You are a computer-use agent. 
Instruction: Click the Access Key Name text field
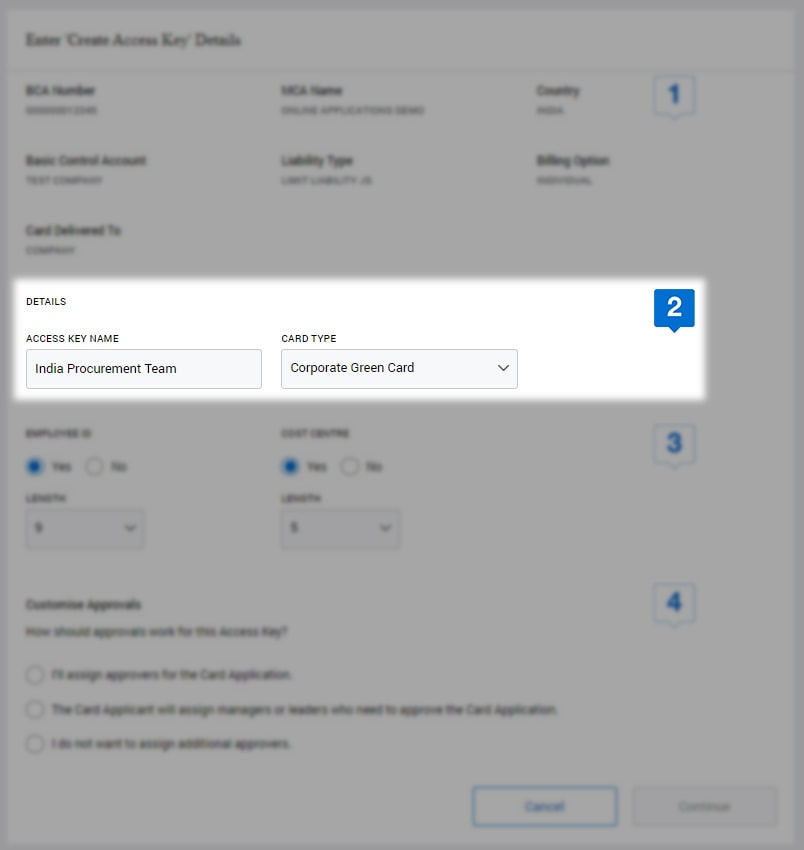point(143,368)
